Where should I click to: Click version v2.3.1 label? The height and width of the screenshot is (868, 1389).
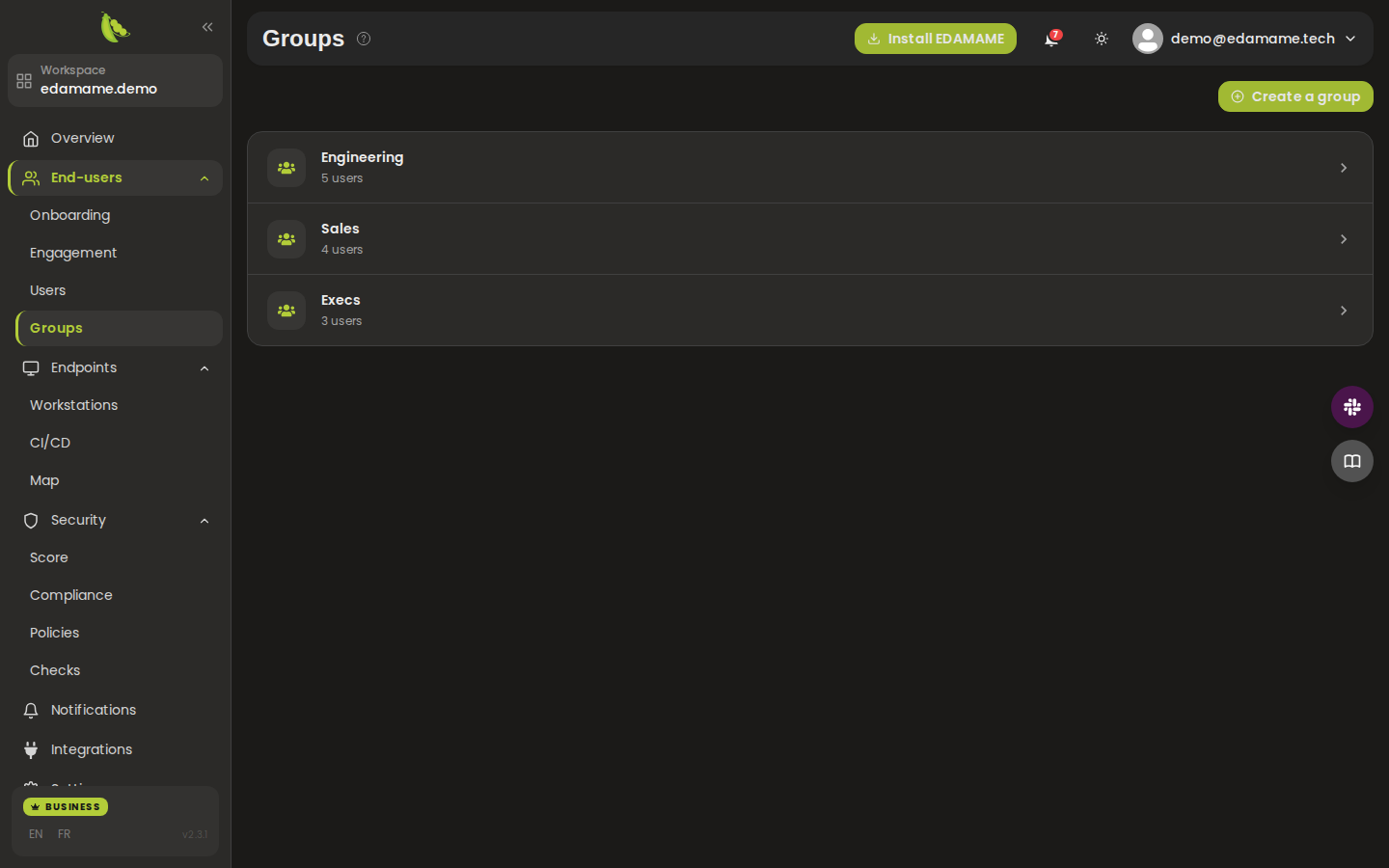pyautogui.click(x=195, y=835)
